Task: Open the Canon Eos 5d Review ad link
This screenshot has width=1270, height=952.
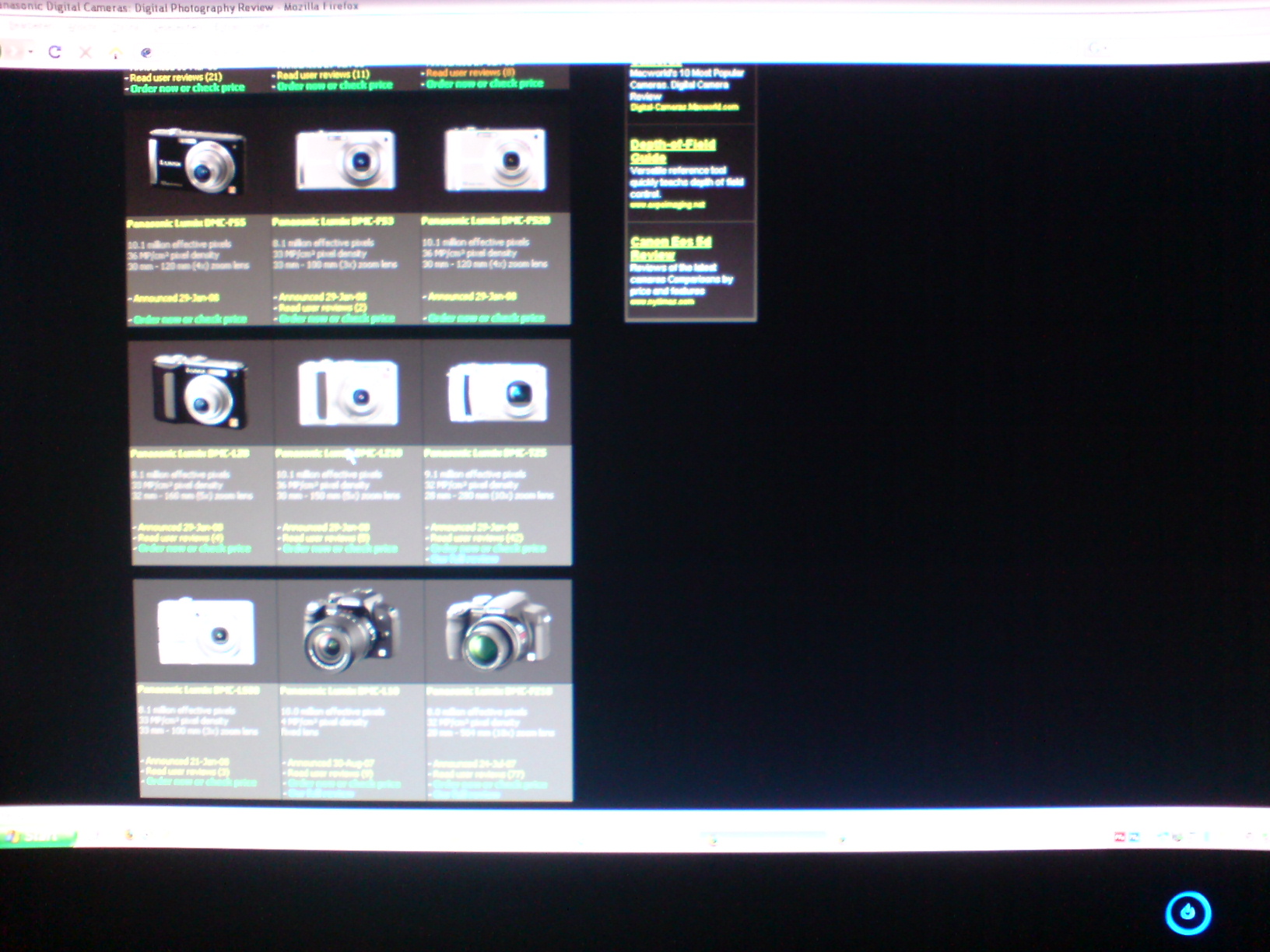Action: (x=670, y=248)
